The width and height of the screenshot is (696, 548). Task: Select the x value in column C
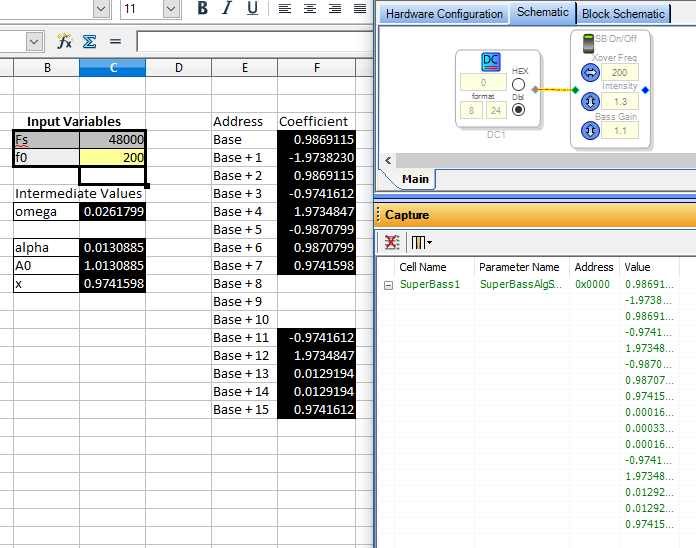click(112, 284)
